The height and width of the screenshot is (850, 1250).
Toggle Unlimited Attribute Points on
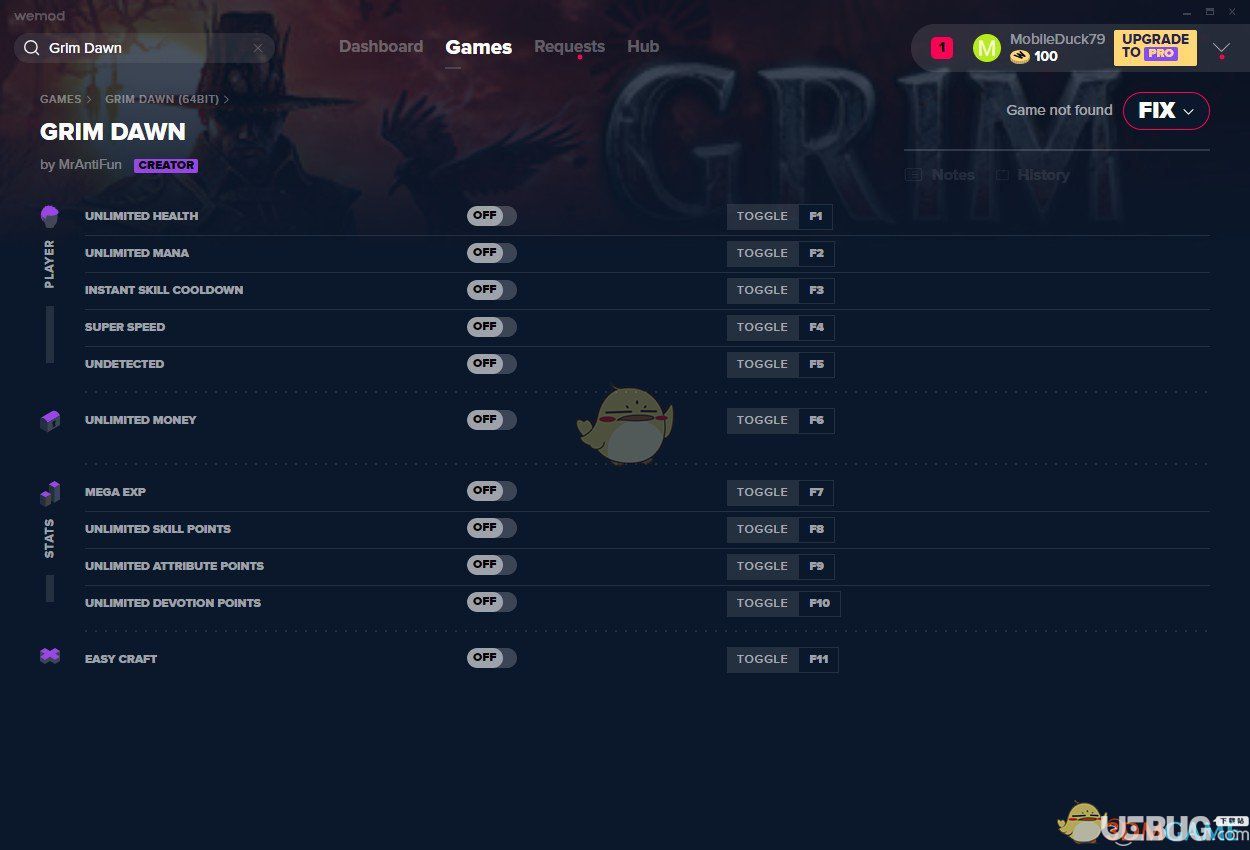[x=492, y=565]
